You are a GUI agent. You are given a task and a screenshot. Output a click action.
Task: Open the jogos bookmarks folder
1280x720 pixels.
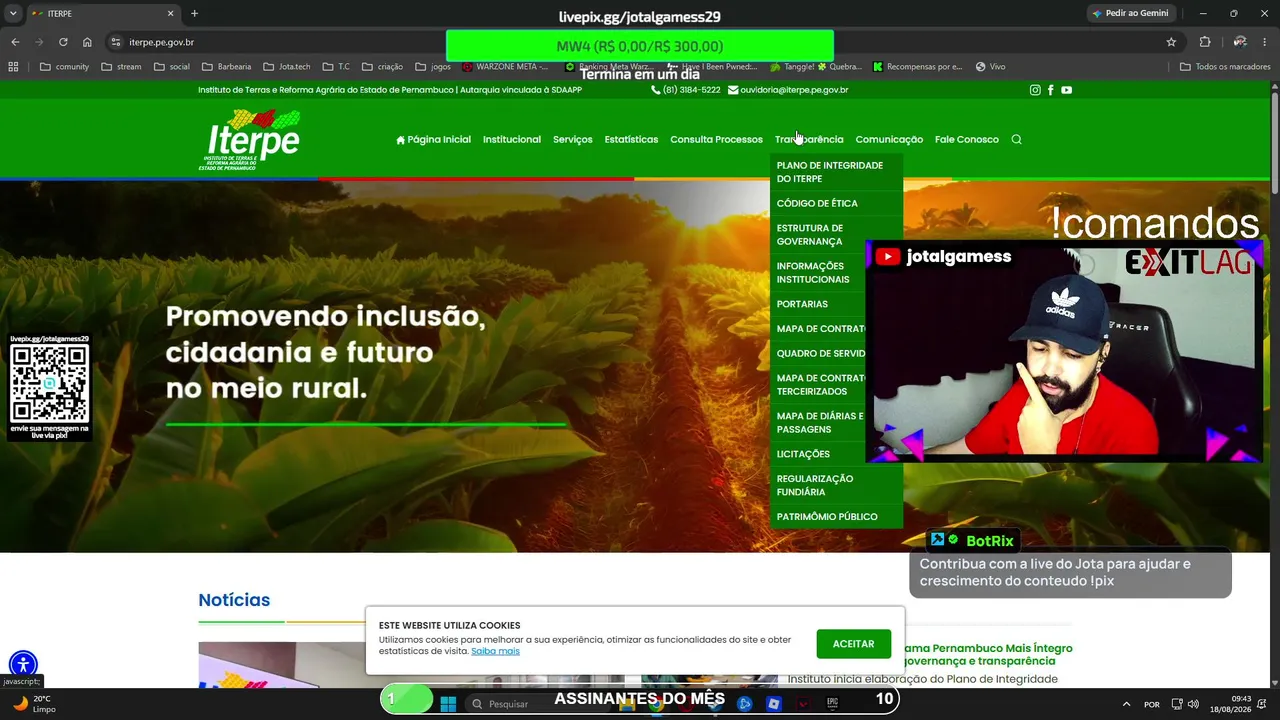(x=433, y=67)
